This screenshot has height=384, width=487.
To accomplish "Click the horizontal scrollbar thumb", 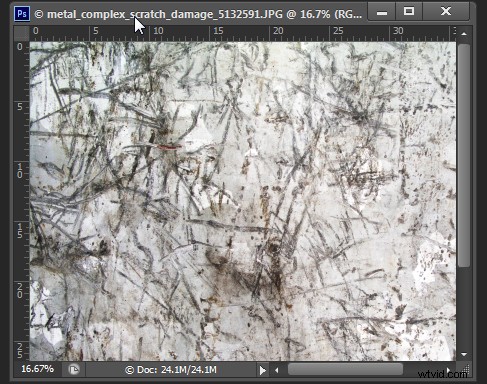I will [x=345, y=369].
